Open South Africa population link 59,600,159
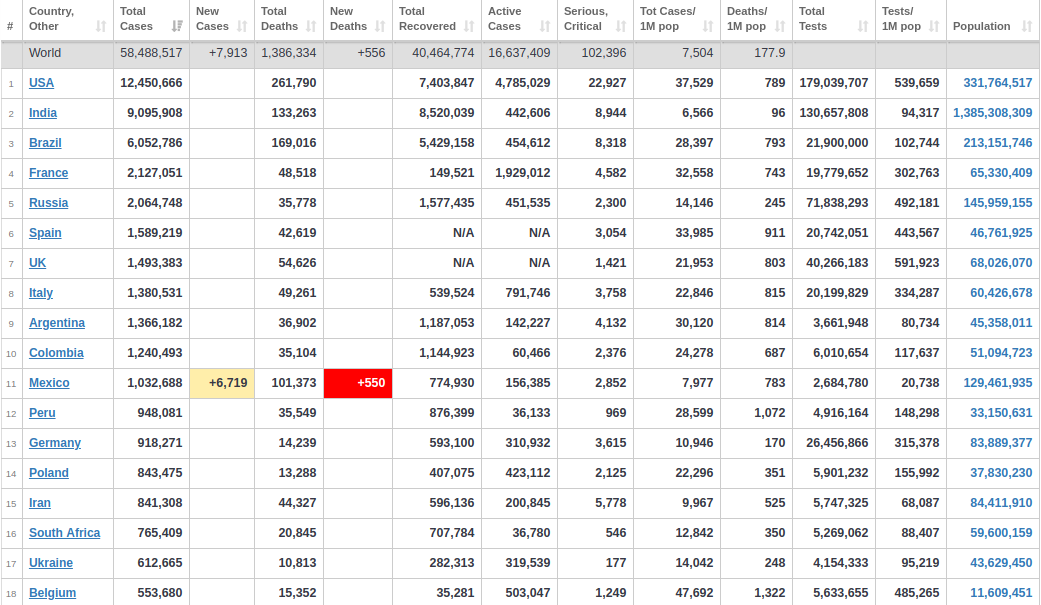1041x605 pixels. pyautogui.click(x=1001, y=533)
